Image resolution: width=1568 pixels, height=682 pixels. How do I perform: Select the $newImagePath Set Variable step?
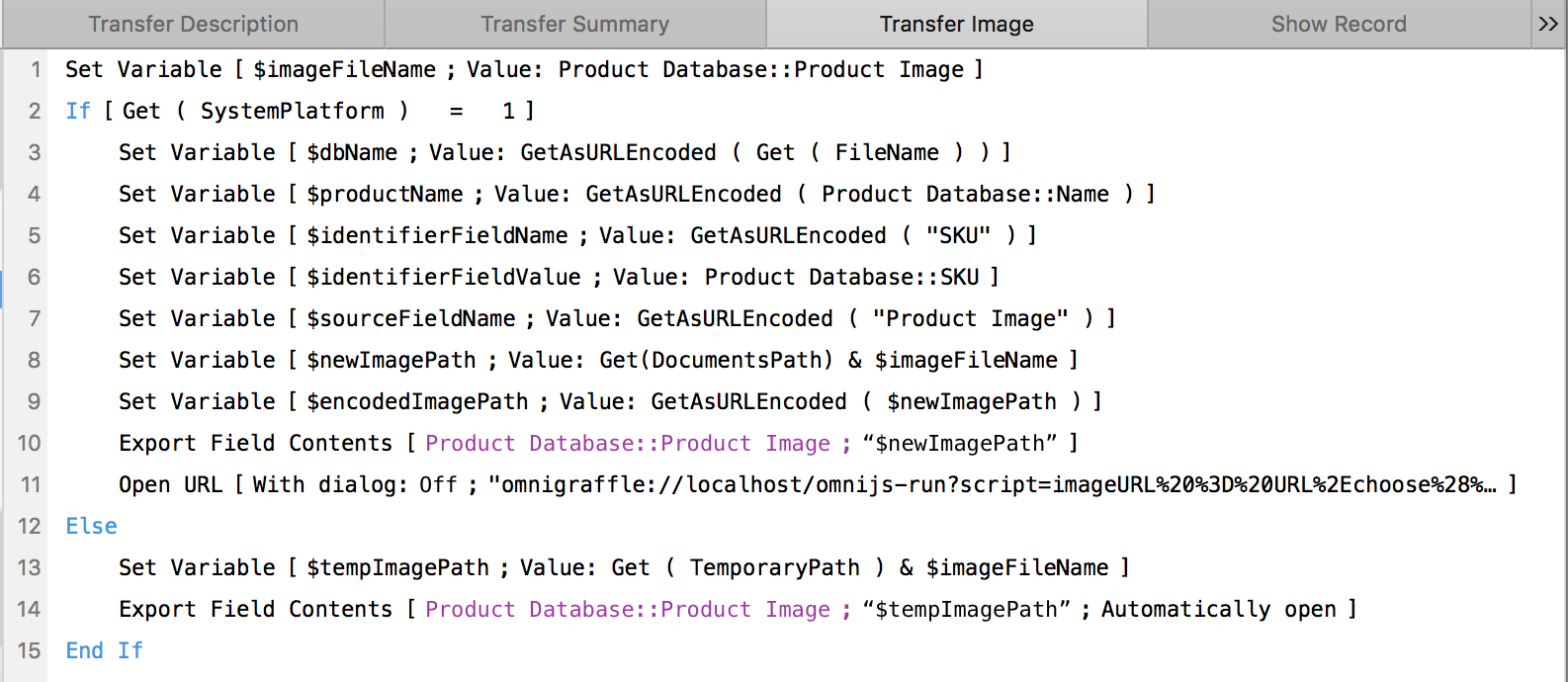coord(597,361)
